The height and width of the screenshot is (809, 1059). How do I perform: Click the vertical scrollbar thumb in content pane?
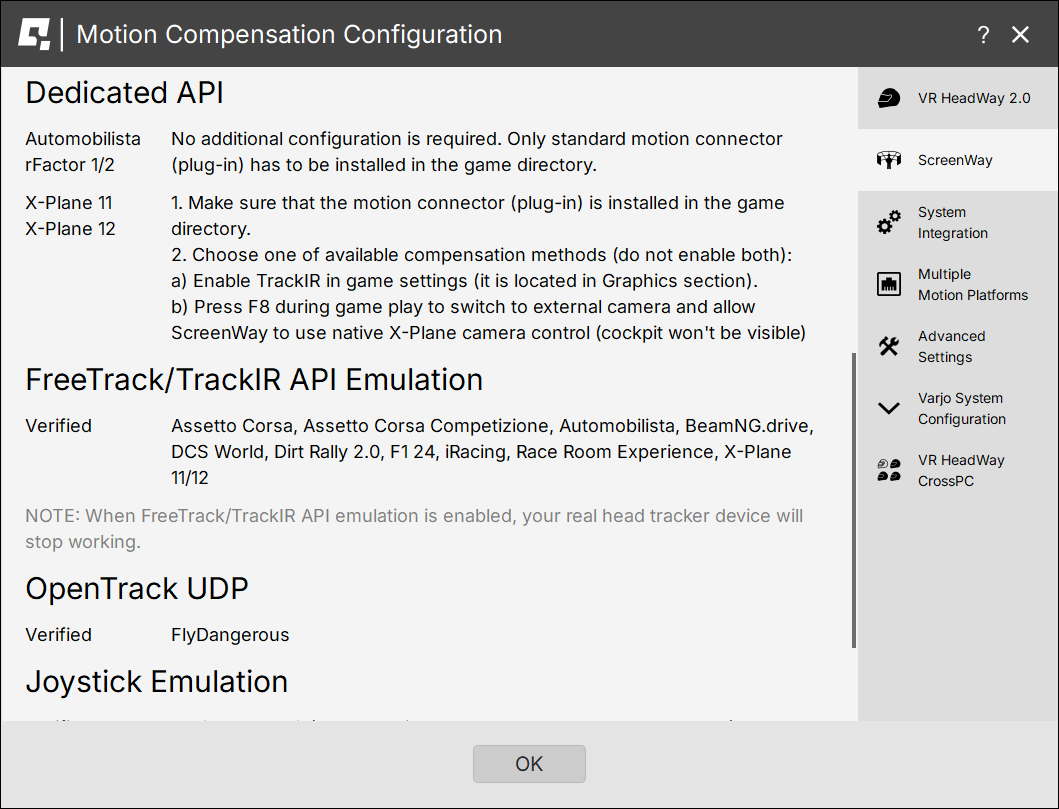853,500
